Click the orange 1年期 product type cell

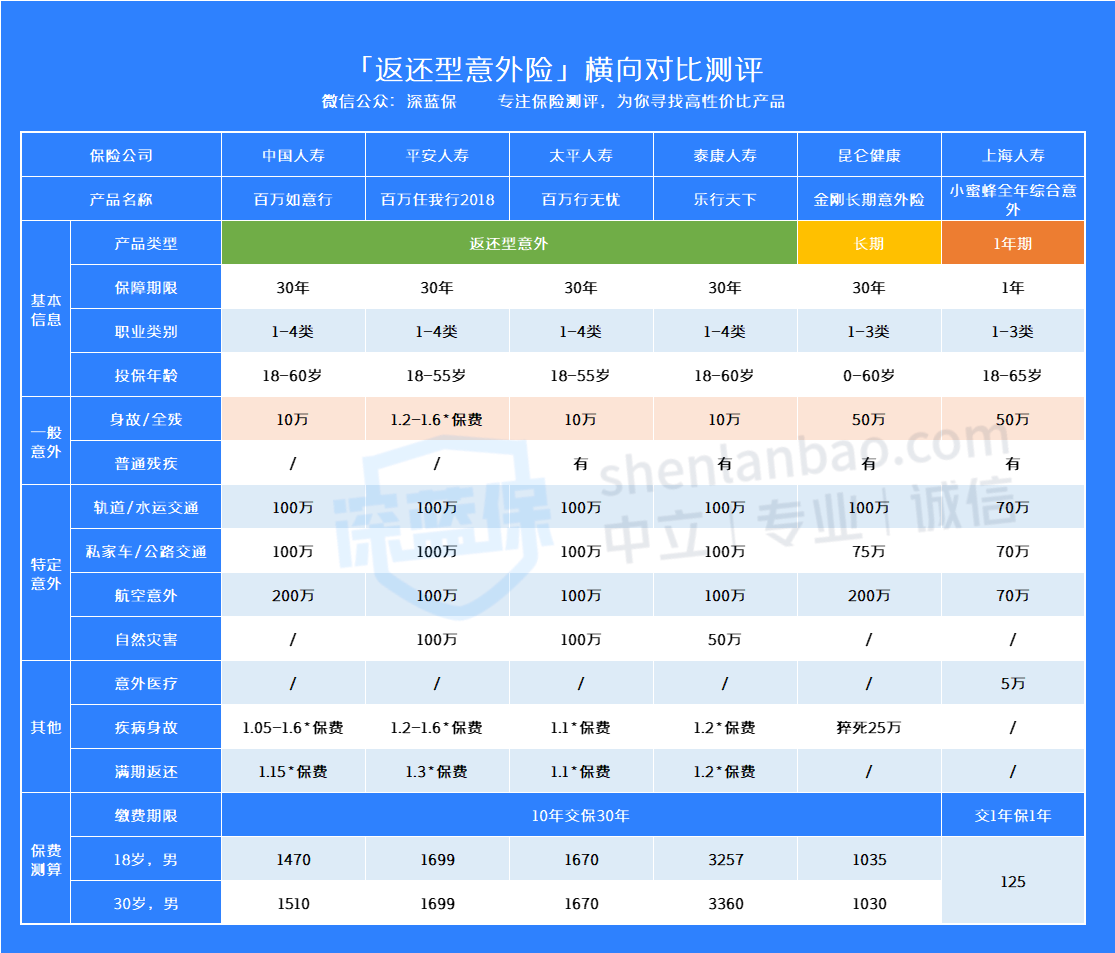click(1013, 243)
